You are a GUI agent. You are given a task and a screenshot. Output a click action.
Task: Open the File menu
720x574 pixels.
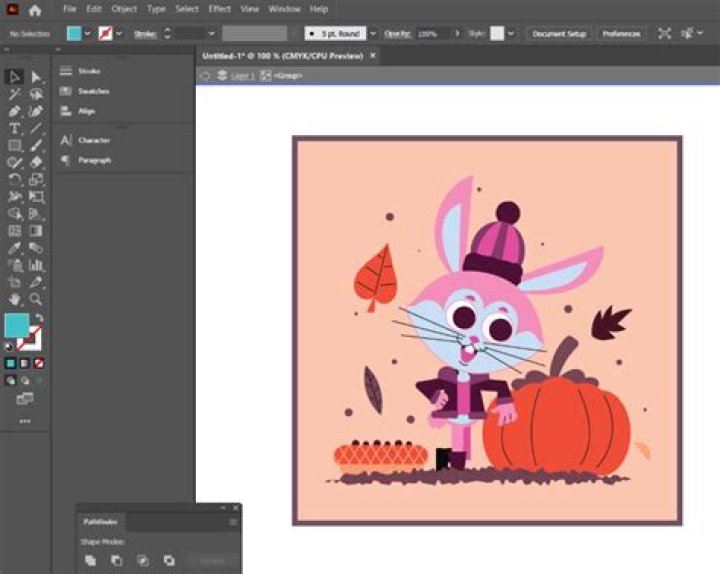(70, 9)
